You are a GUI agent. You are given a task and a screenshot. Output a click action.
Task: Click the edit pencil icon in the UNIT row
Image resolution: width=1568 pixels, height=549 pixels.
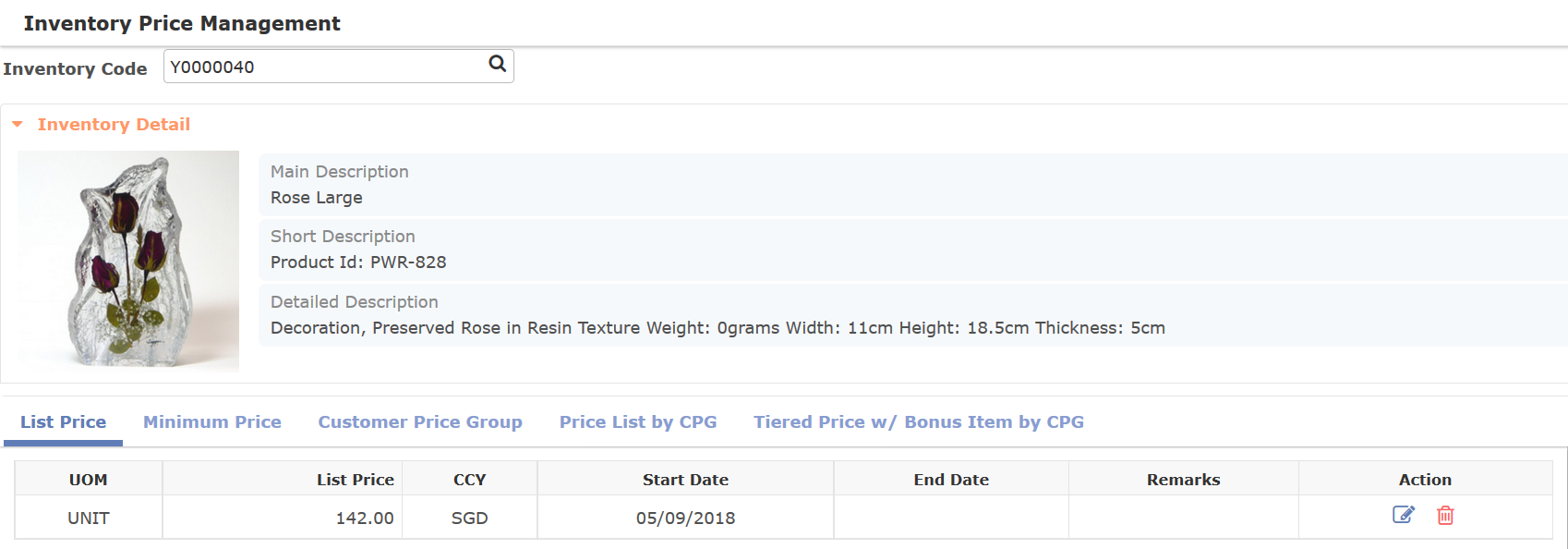tap(1403, 516)
